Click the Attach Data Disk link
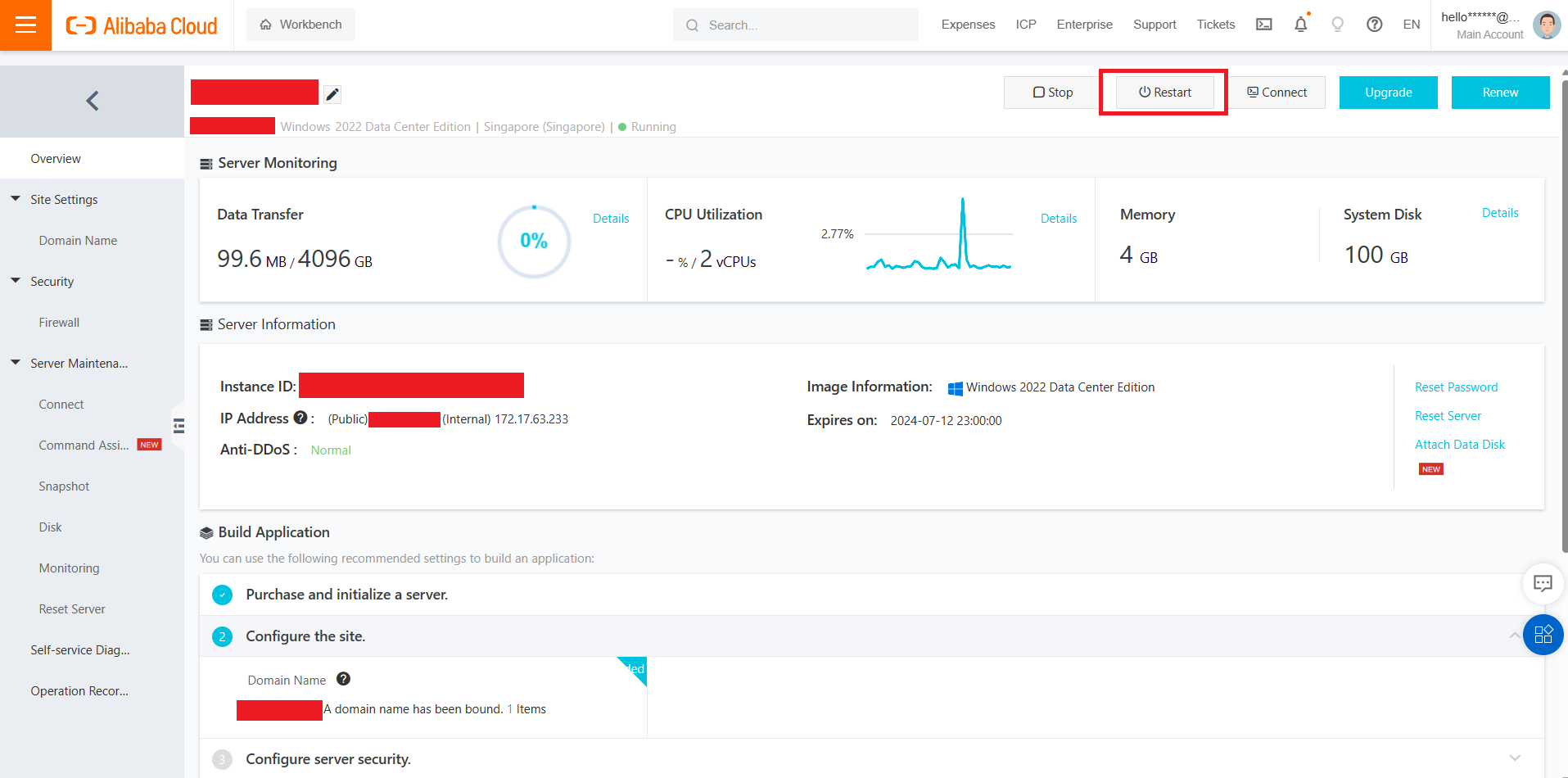The height and width of the screenshot is (778, 1568). [1460, 444]
